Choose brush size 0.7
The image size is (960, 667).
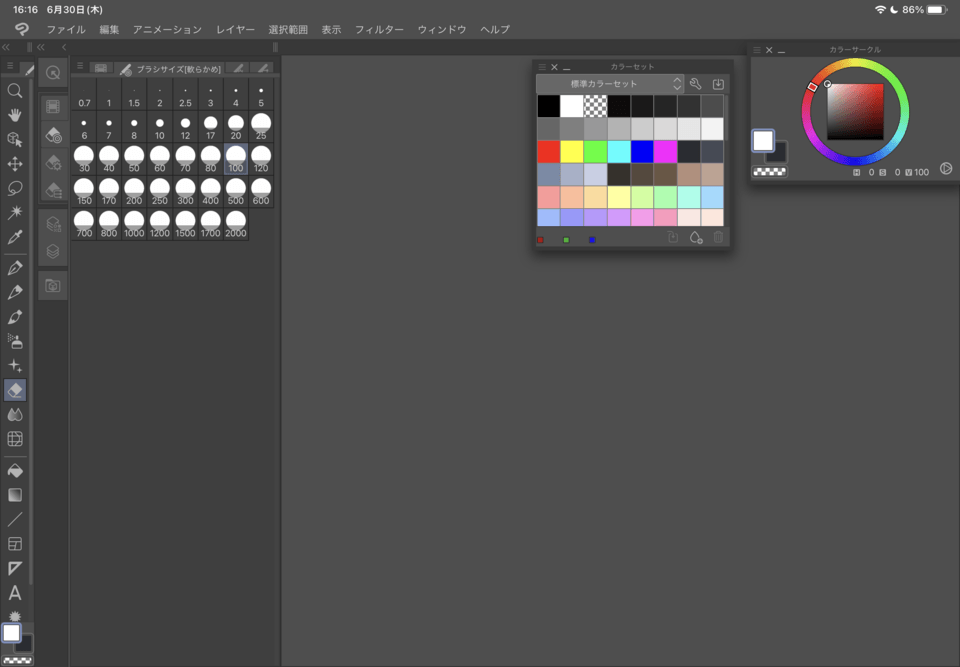pyautogui.click(x=84, y=95)
